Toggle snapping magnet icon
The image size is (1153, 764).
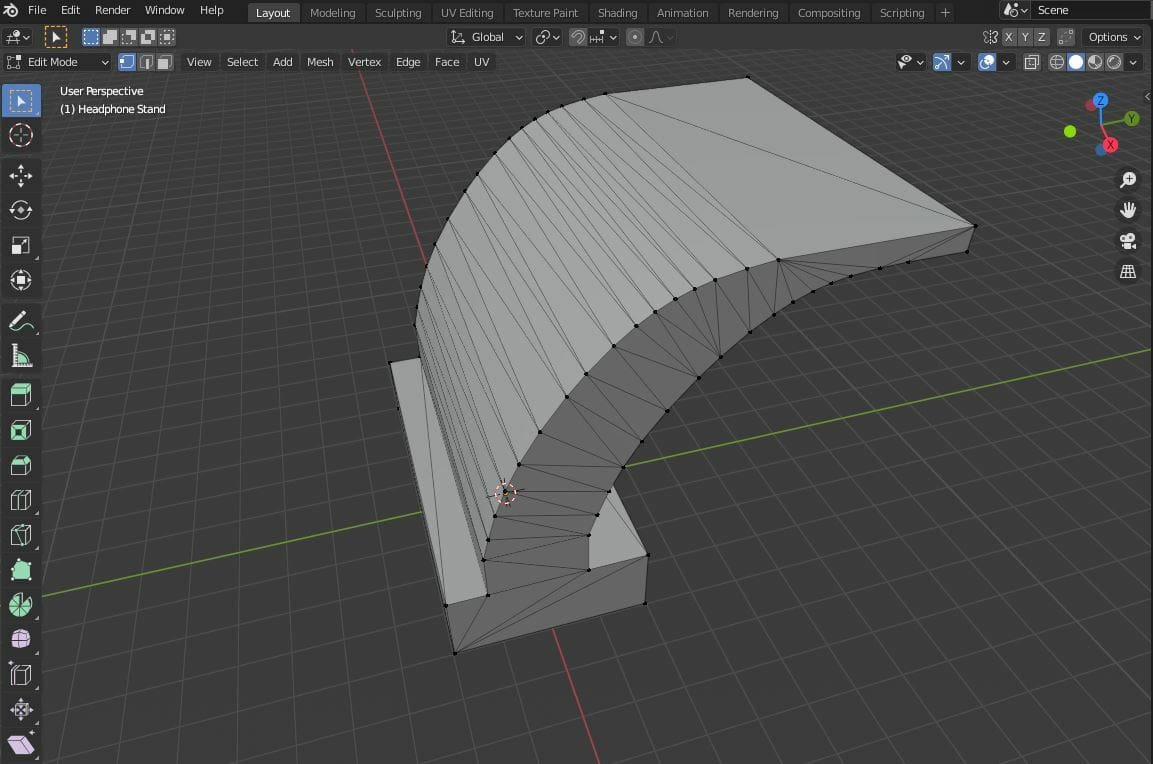tap(578, 37)
